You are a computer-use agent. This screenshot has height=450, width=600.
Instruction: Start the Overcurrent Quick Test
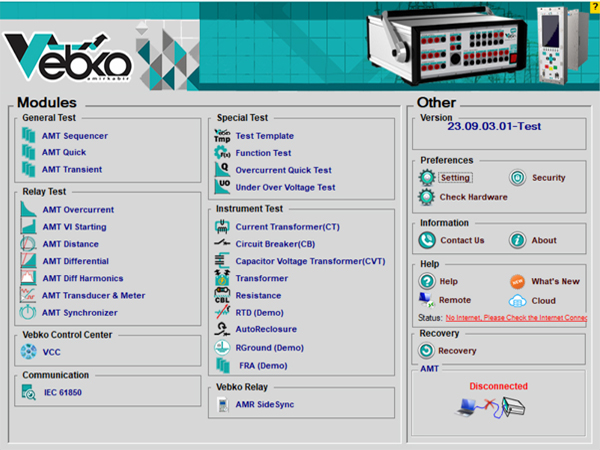284,170
